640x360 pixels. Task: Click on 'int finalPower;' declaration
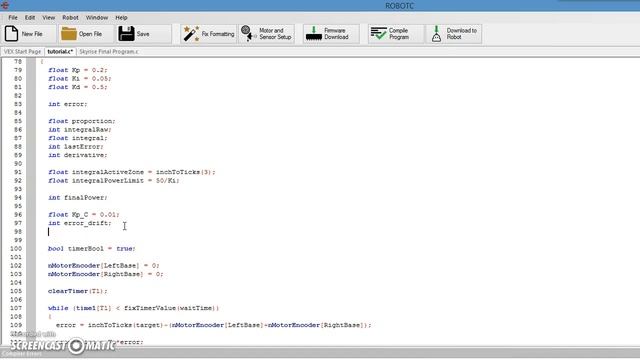pos(78,198)
